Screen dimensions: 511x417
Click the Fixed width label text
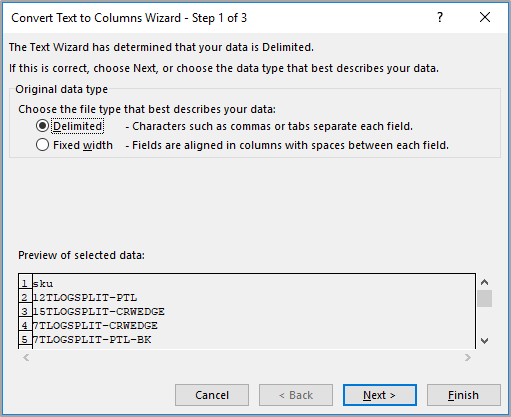point(83,145)
